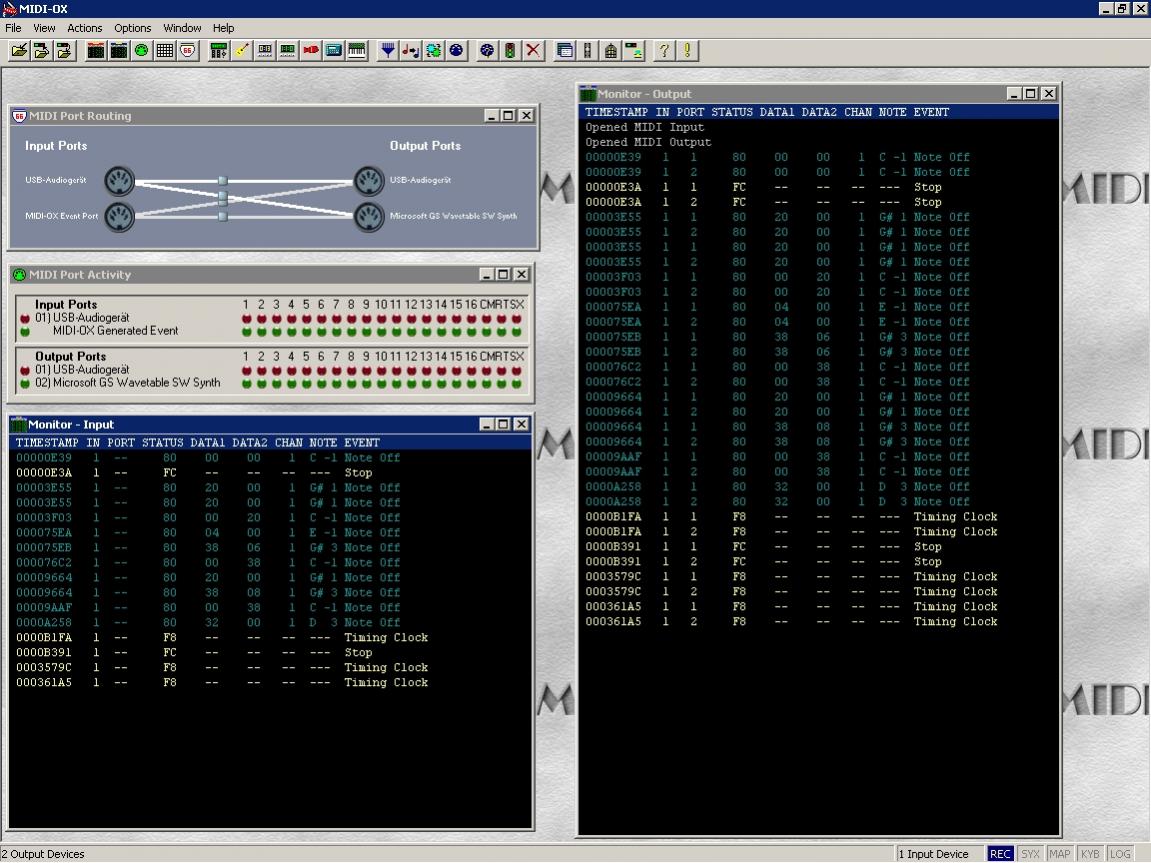Toggle the KYB status bar indicator

(x=1090, y=854)
